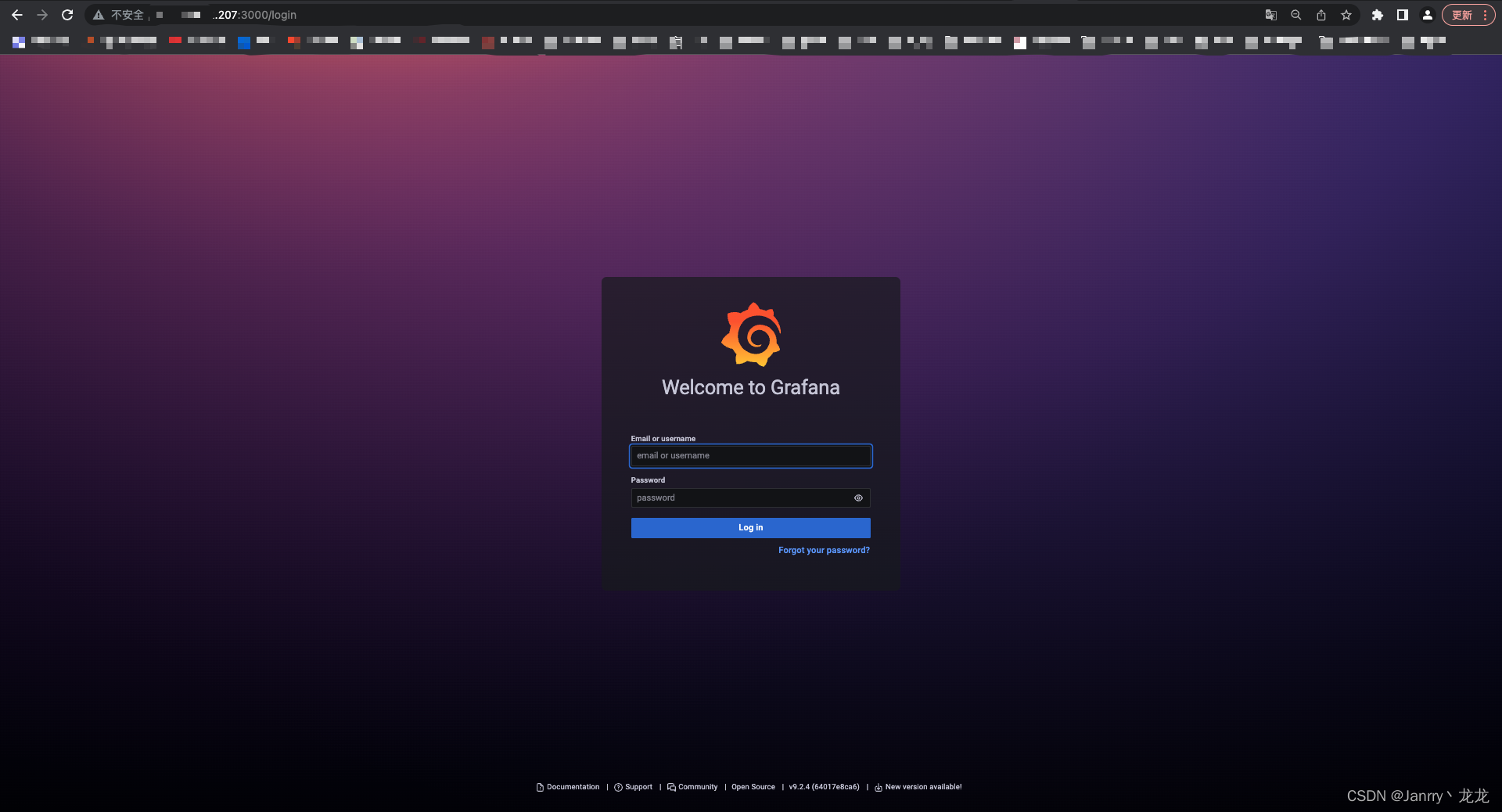Image resolution: width=1502 pixels, height=812 pixels.
Task: Click the not-secure warning icon in address bar
Action: click(x=99, y=15)
